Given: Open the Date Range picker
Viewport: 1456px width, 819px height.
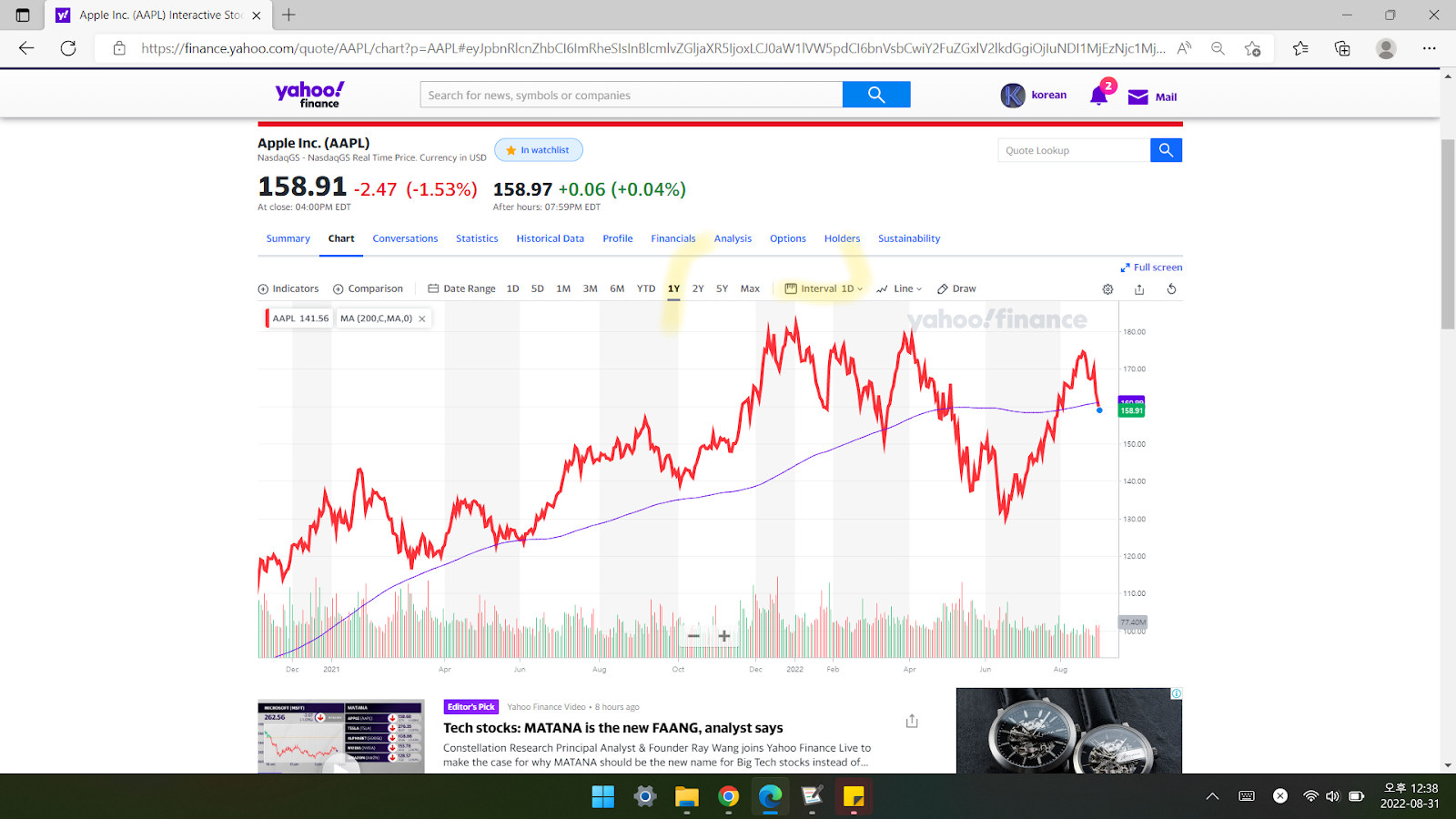Looking at the screenshot, I should (x=462, y=288).
